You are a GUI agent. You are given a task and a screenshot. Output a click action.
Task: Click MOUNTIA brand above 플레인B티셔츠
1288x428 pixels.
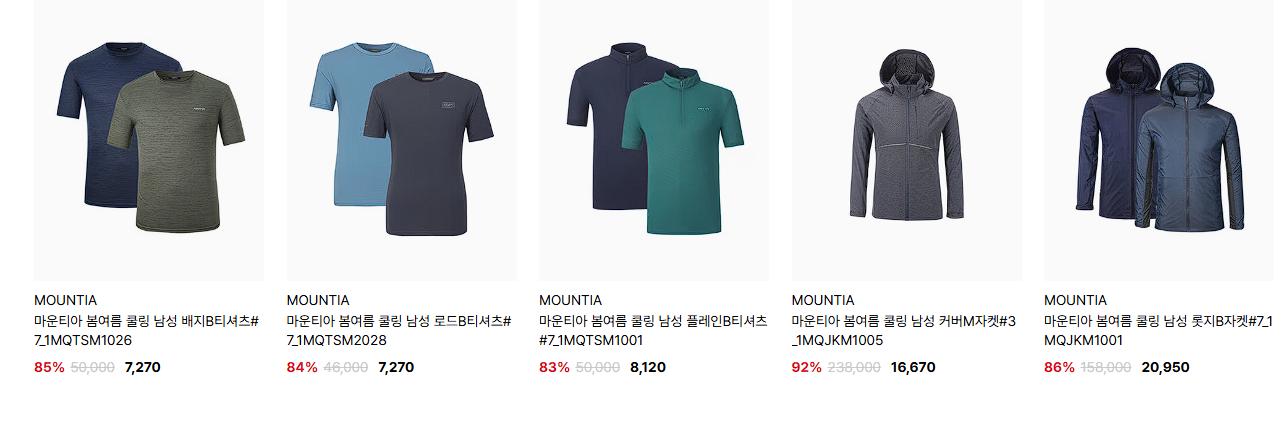click(570, 300)
